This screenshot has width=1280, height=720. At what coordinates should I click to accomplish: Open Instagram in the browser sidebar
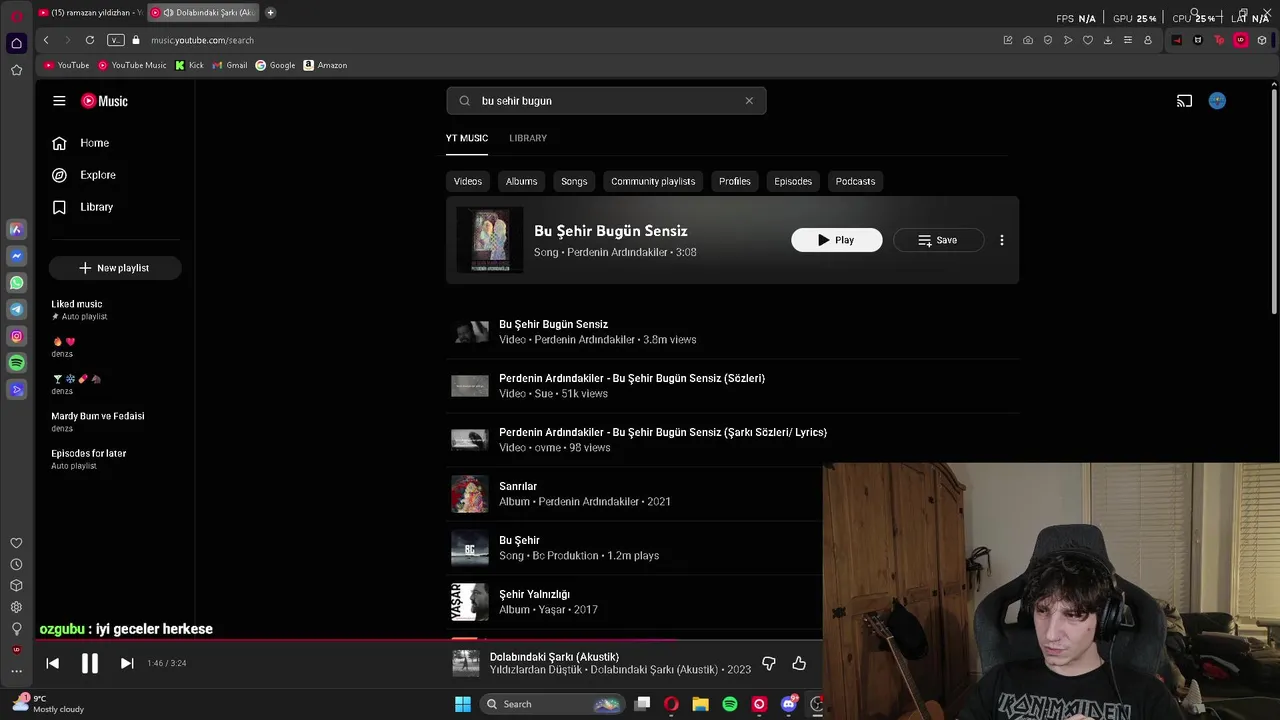pos(16,337)
